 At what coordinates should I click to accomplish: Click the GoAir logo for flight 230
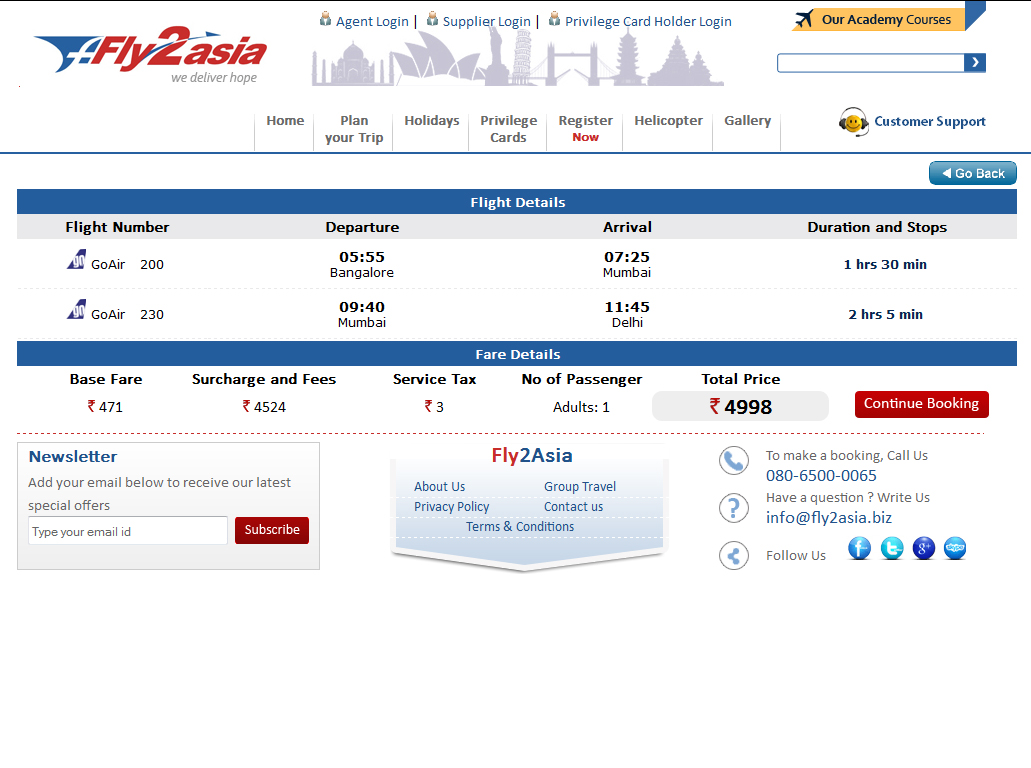(76, 310)
